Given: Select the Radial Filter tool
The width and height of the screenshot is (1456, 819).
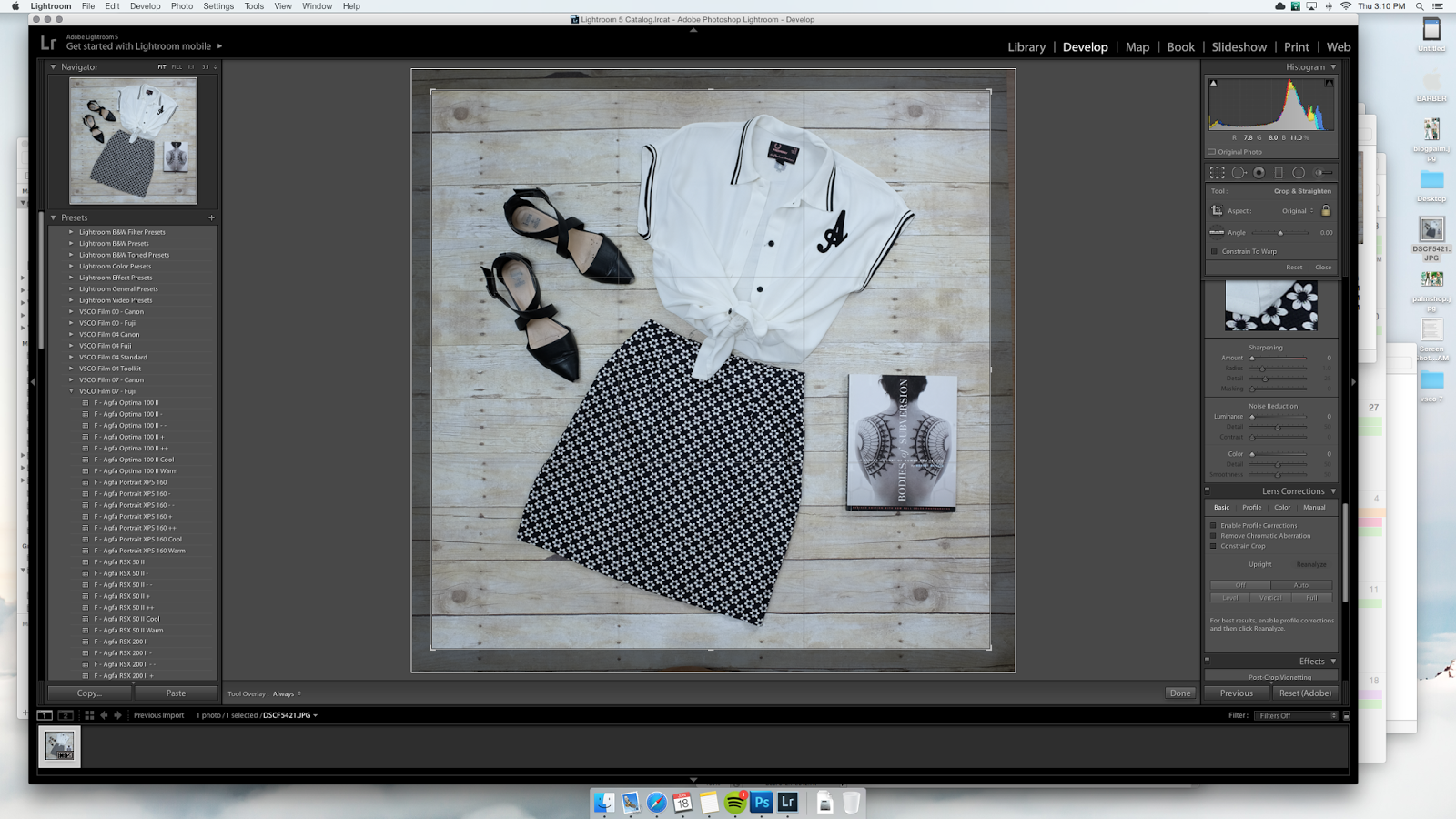Looking at the screenshot, I should [1299, 172].
